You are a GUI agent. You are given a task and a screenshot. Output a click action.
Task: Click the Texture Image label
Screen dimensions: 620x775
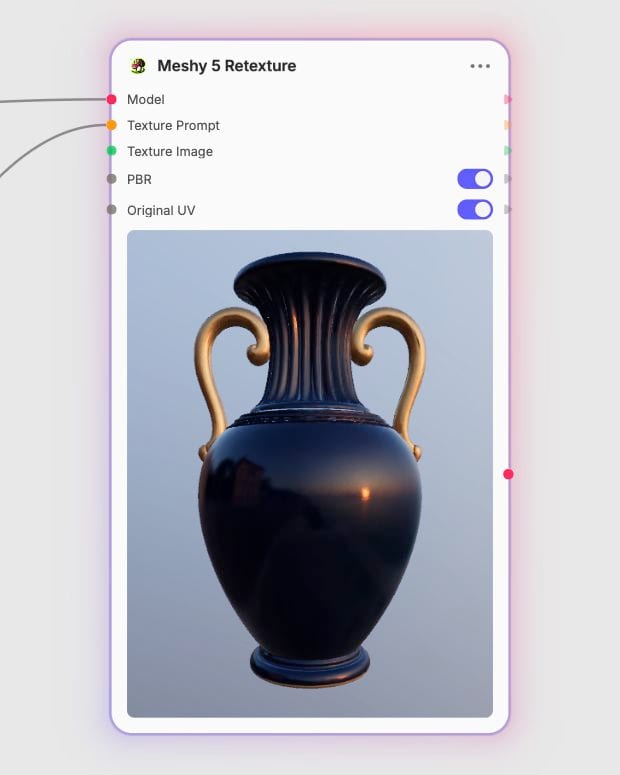point(170,151)
